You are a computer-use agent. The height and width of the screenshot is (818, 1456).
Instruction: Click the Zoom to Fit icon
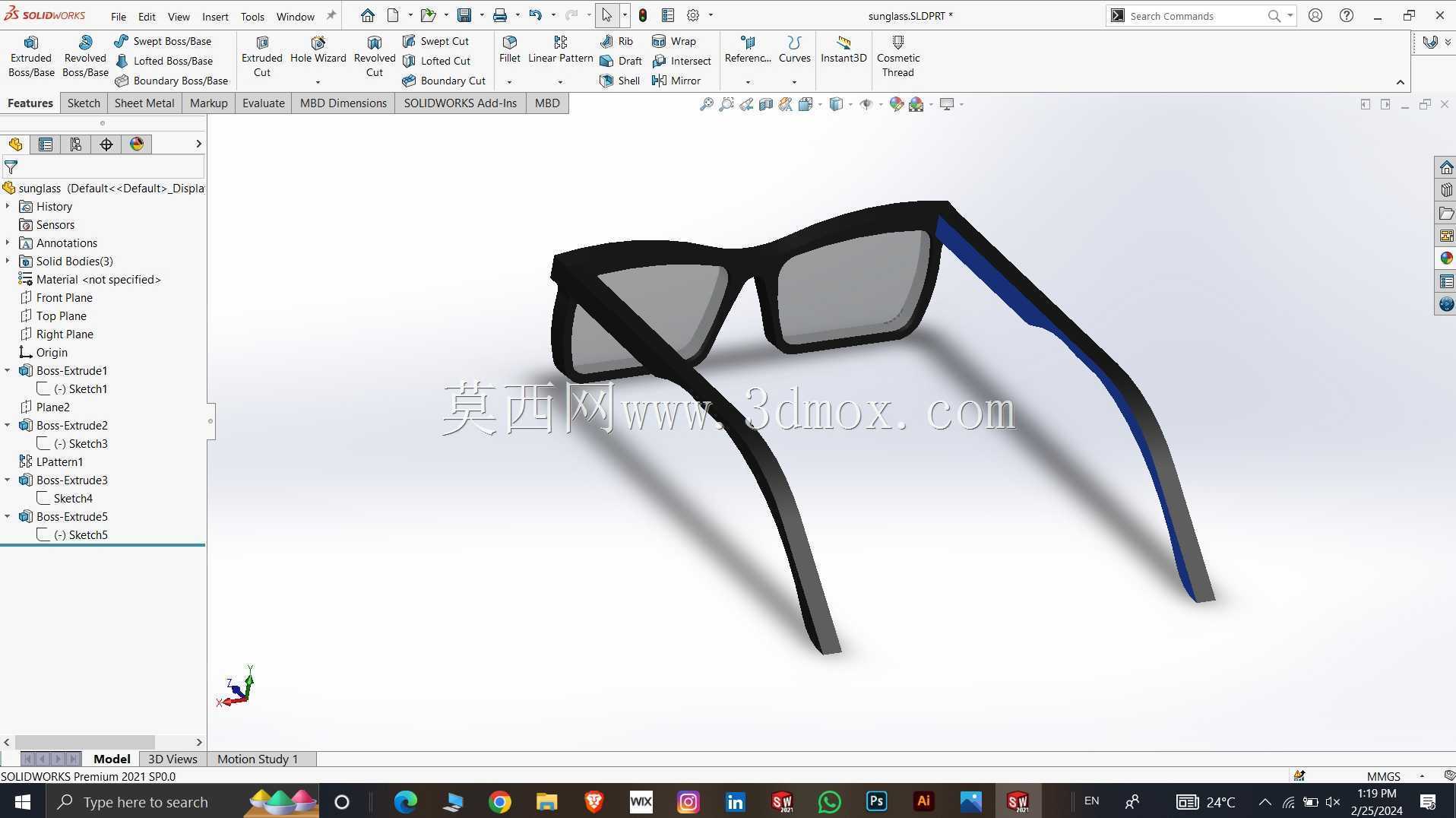point(707,104)
